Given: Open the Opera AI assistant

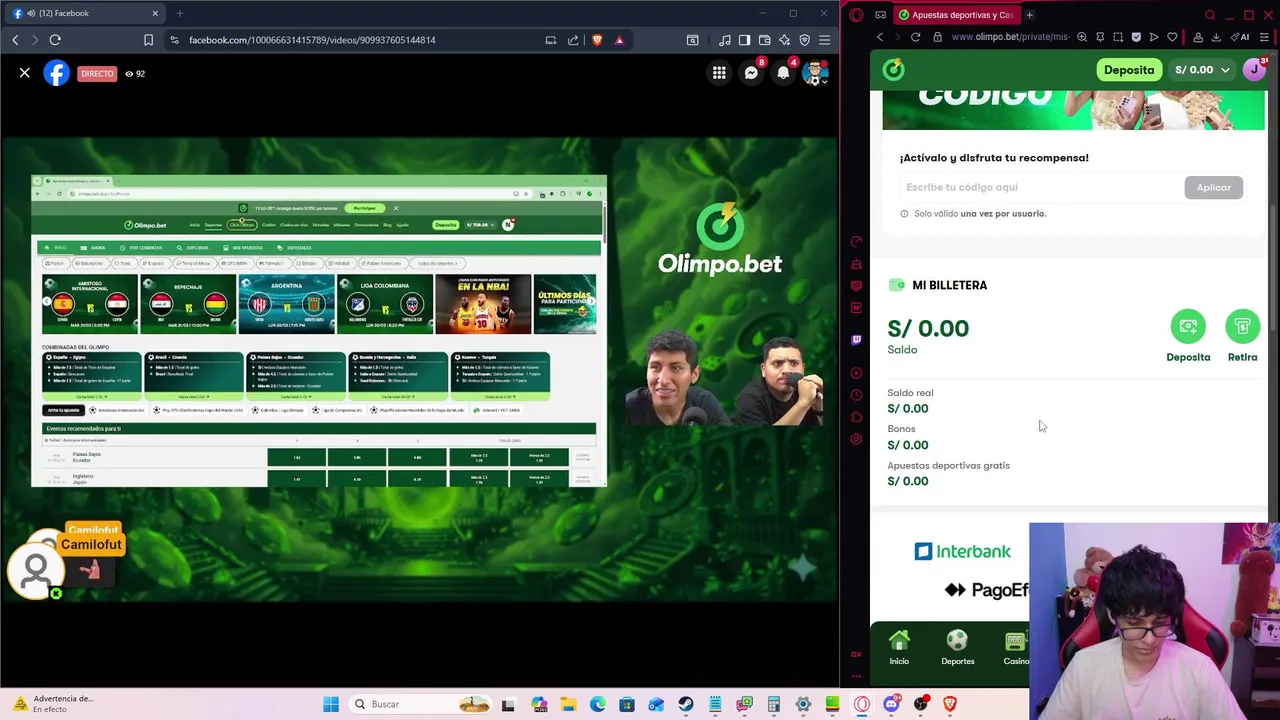Looking at the screenshot, I should click(x=1241, y=37).
